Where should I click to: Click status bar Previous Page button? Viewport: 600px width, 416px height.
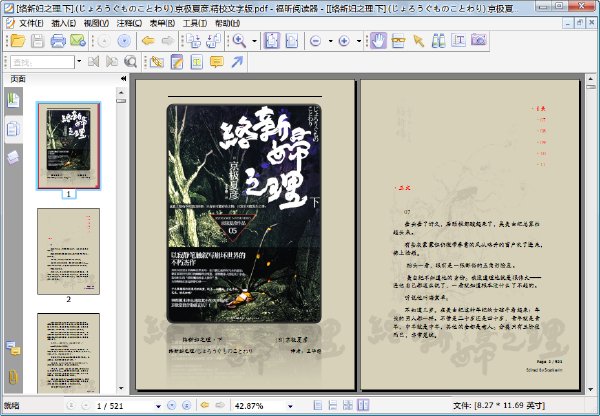tap(85, 405)
